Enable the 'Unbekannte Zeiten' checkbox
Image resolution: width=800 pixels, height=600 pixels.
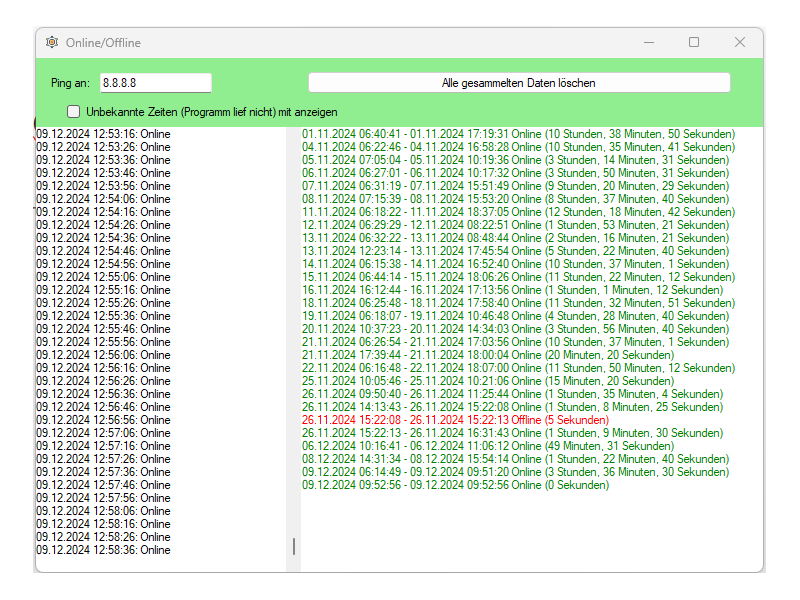tap(74, 111)
